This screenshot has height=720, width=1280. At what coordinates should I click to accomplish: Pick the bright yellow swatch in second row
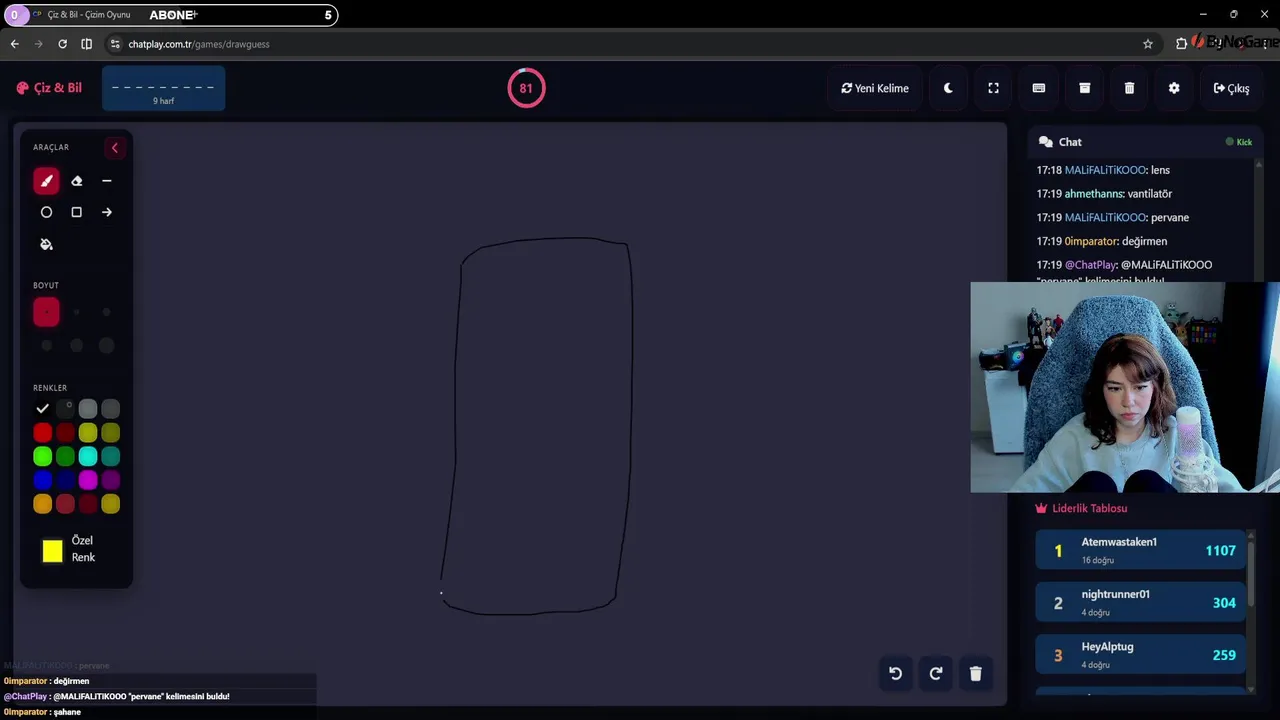tap(88, 432)
